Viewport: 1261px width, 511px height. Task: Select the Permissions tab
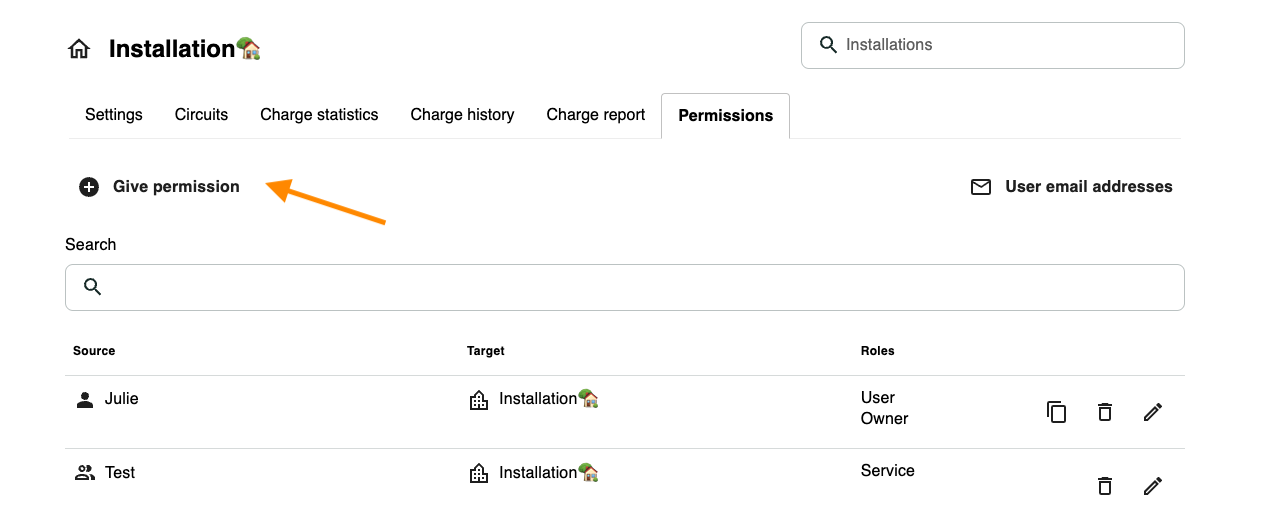click(x=725, y=116)
